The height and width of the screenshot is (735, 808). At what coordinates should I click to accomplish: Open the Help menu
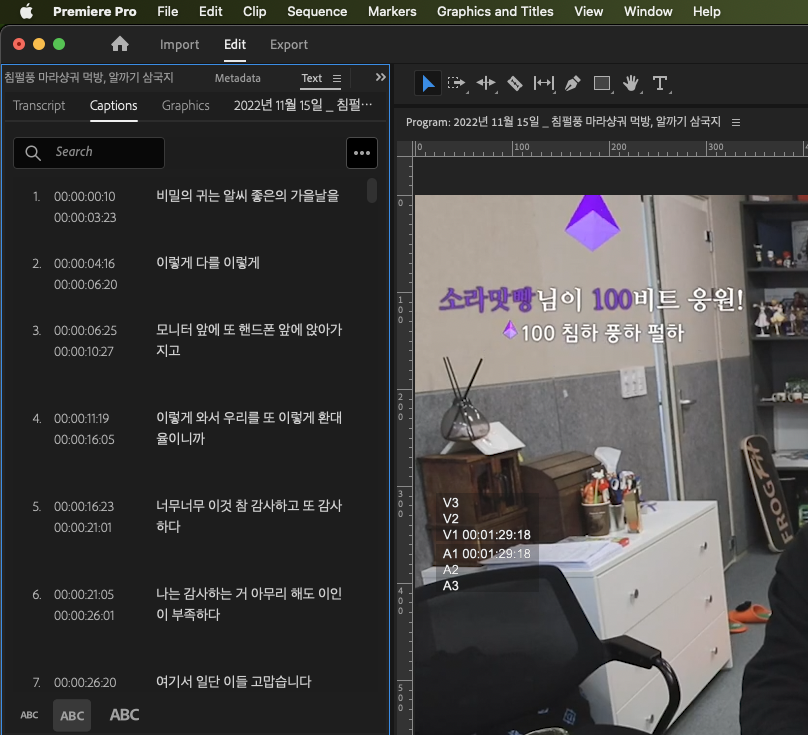[x=706, y=11]
